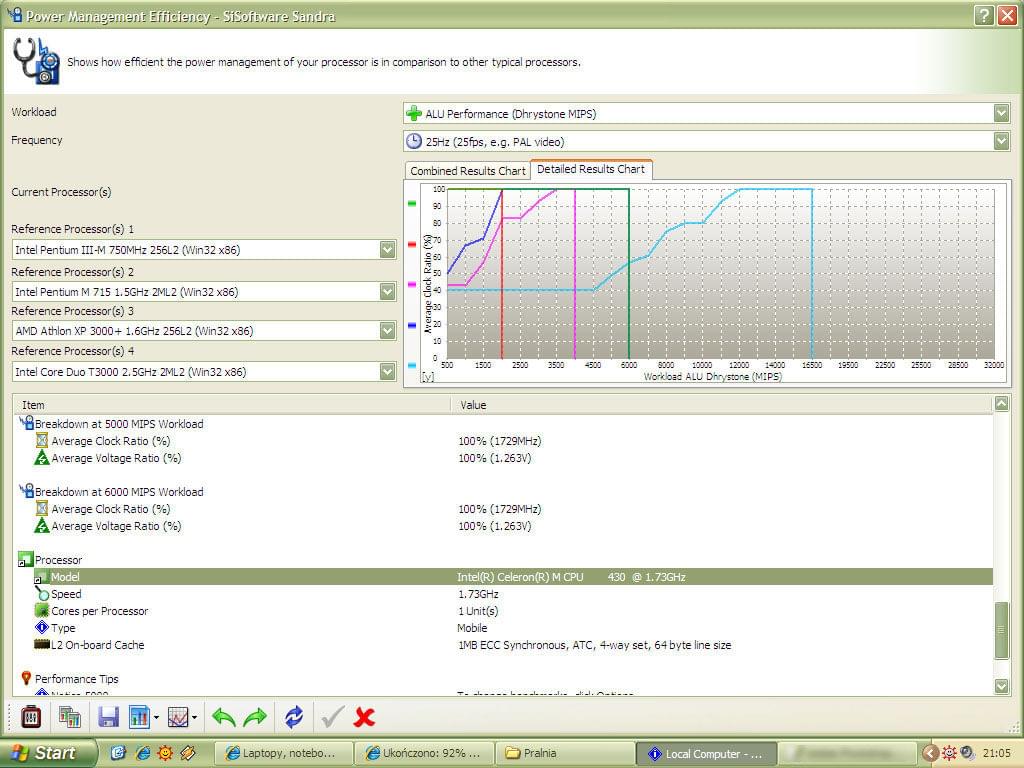Save results using the floppy disk icon
The width and height of the screenshot is (1024, 768).
(x=108, y=716)
